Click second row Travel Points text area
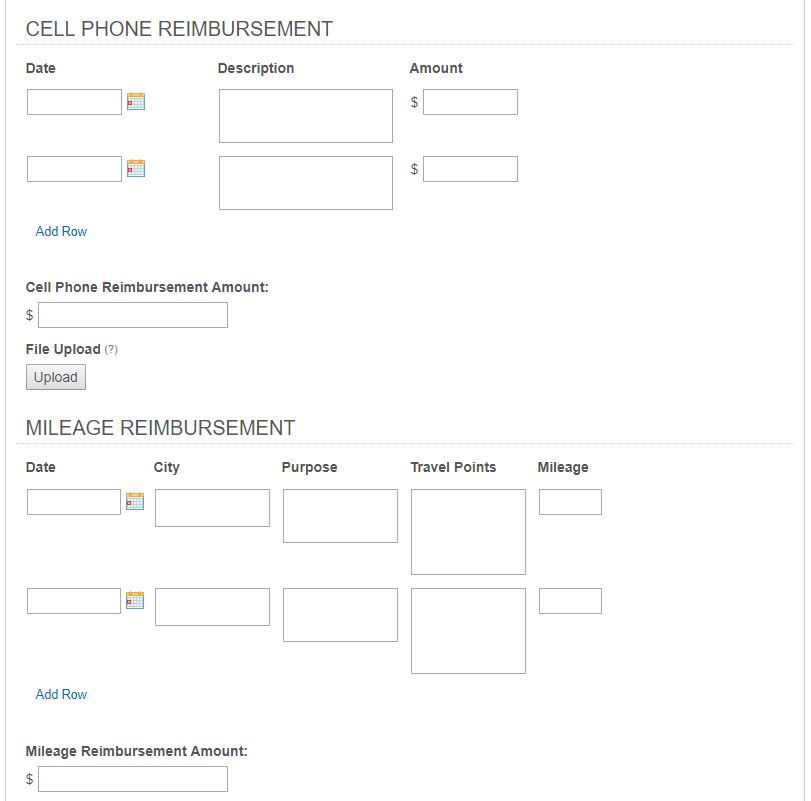811x801 pixels. coord(468,631)
